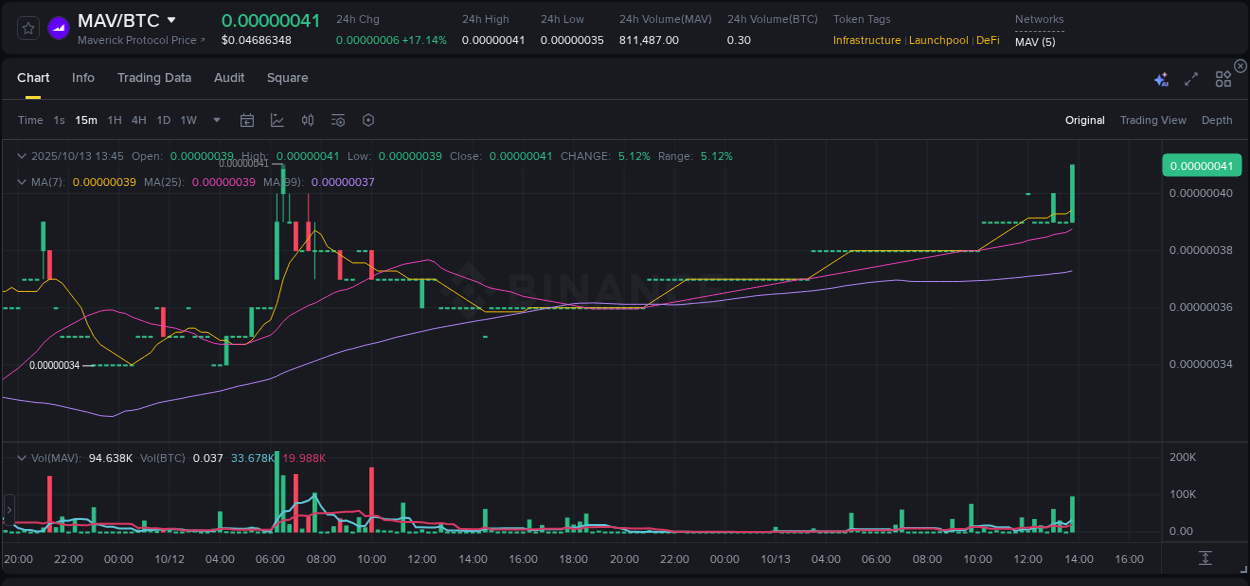Click the grid widgets icon top right

click(1222, 78)
